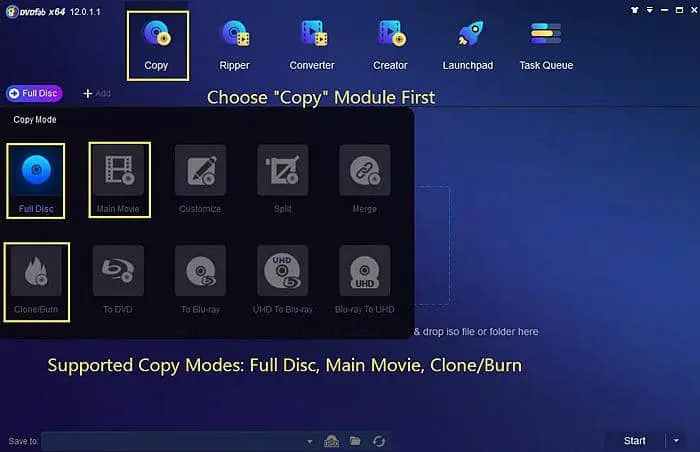Expand the Start button dropdown arrow
Viewport: 700px width, 452px height.
coord(676,441)
